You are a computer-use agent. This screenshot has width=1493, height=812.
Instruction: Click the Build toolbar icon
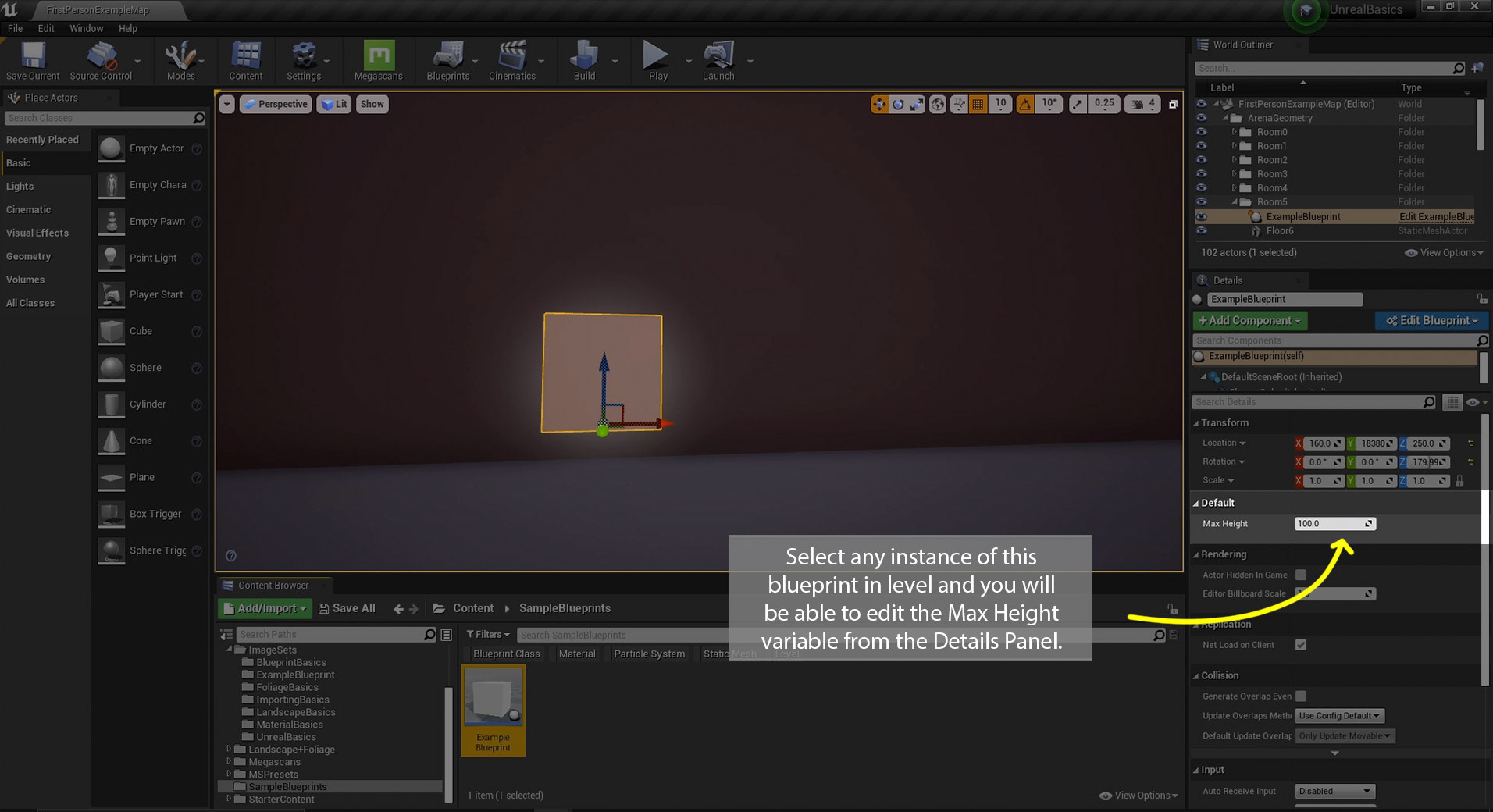pyautogui.click(x=584, y=60)
